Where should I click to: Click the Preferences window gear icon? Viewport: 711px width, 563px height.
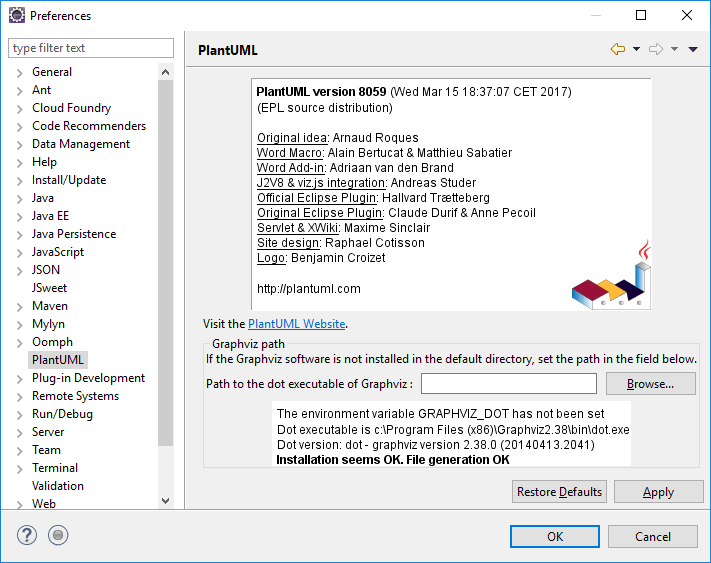(x=17, y=15)
